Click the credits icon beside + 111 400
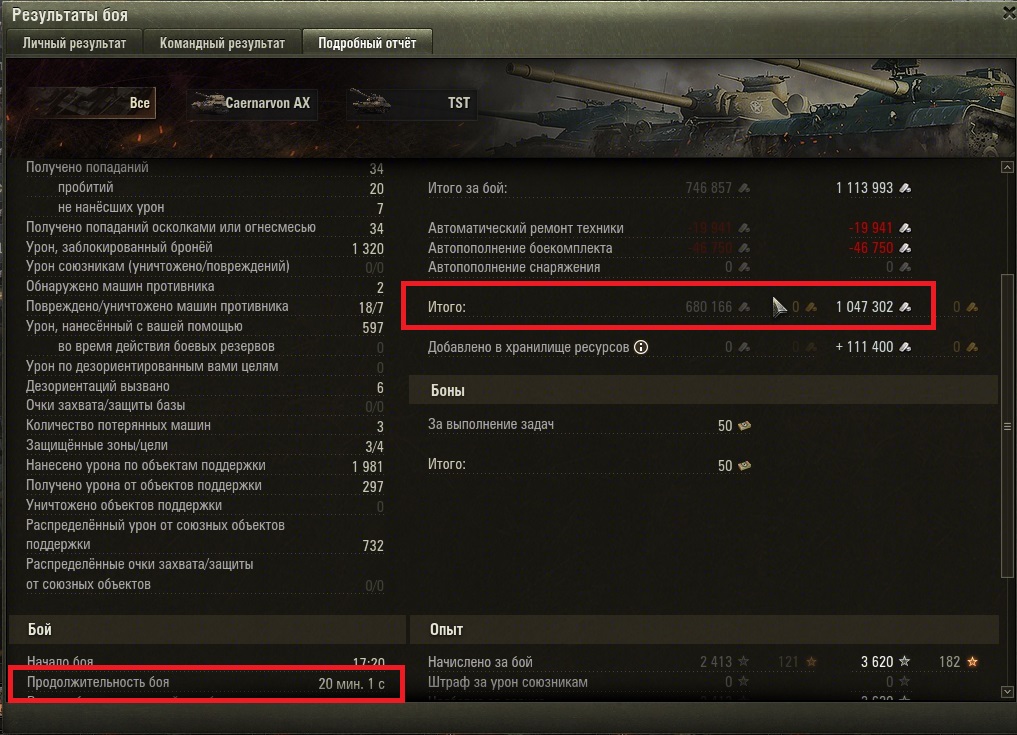1017x735 pixels. [x=905, y=347]
